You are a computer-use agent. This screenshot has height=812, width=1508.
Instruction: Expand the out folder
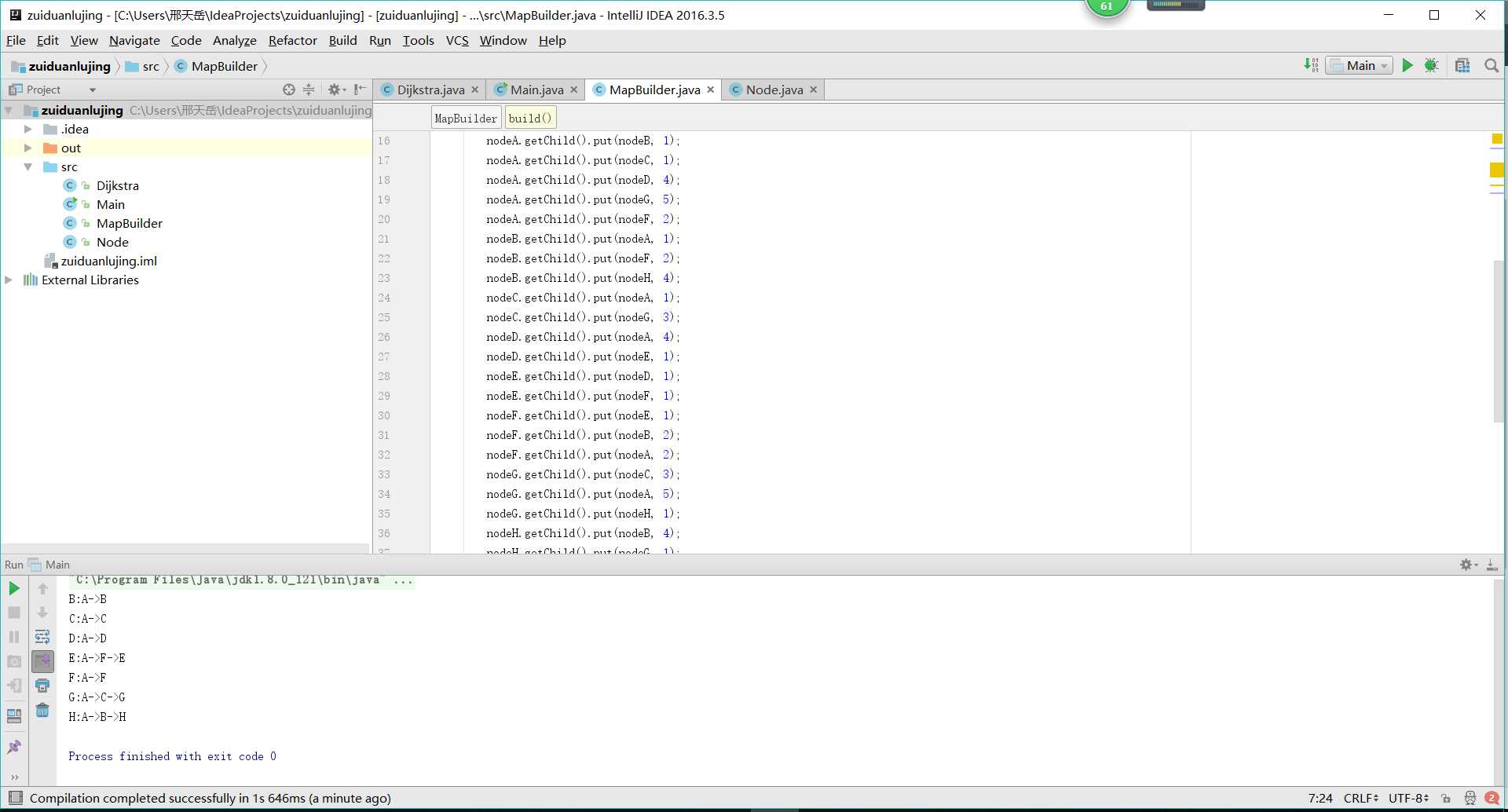(28, 148)
